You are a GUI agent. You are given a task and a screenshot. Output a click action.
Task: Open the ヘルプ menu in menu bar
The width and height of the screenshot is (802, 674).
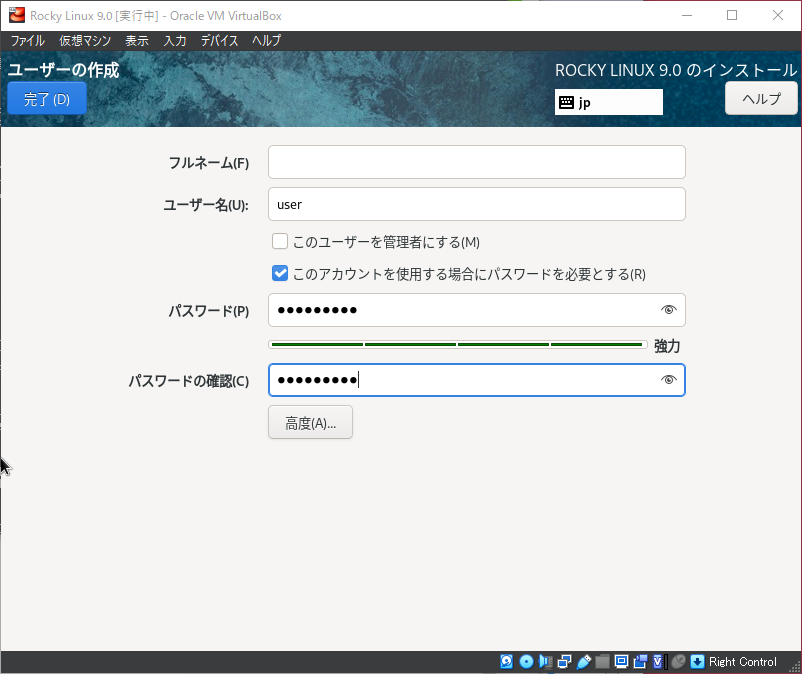[266, 40]
